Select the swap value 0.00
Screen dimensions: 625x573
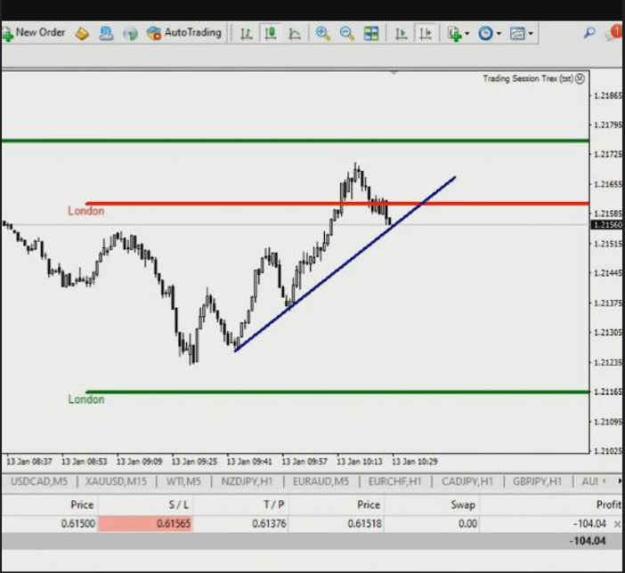click(468, 524)
